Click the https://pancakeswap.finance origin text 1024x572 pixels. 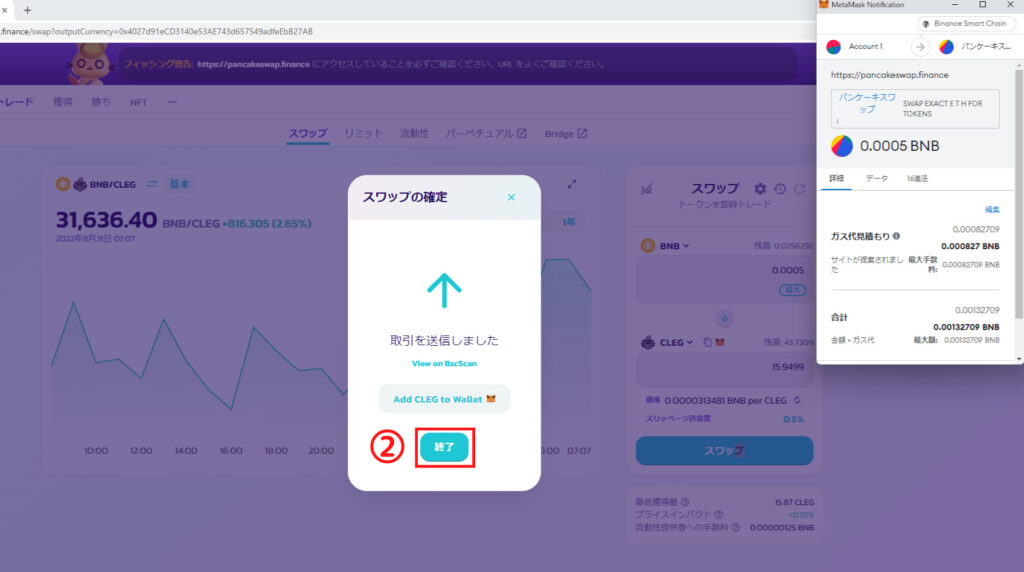point(889,75)
